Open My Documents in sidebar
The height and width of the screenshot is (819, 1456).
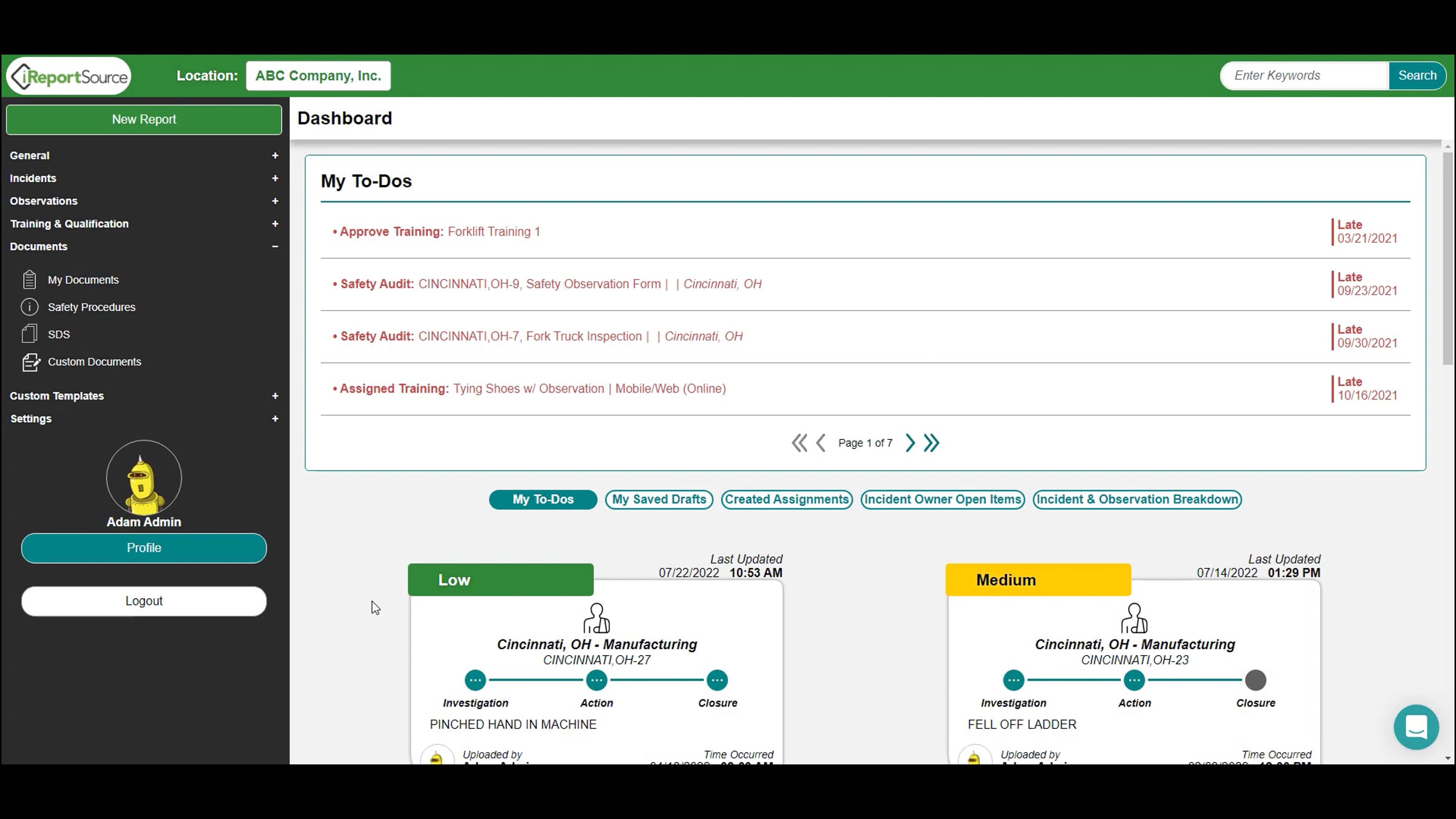83,280
